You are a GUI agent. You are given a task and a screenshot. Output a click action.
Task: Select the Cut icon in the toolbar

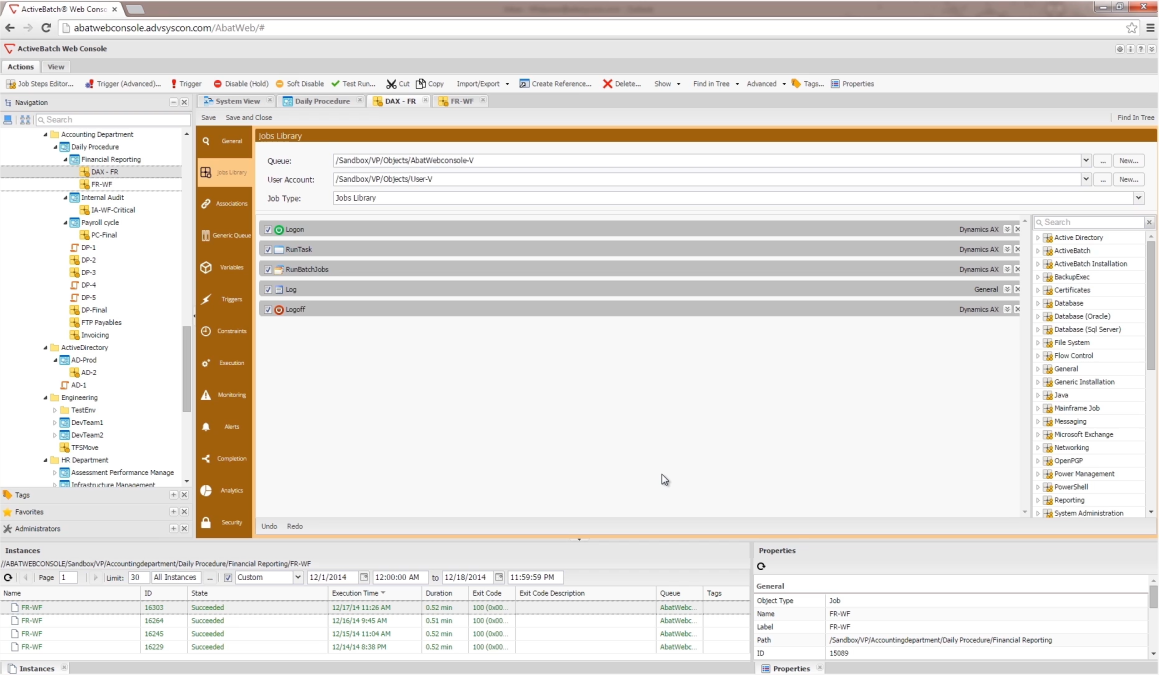pos(396,83)
